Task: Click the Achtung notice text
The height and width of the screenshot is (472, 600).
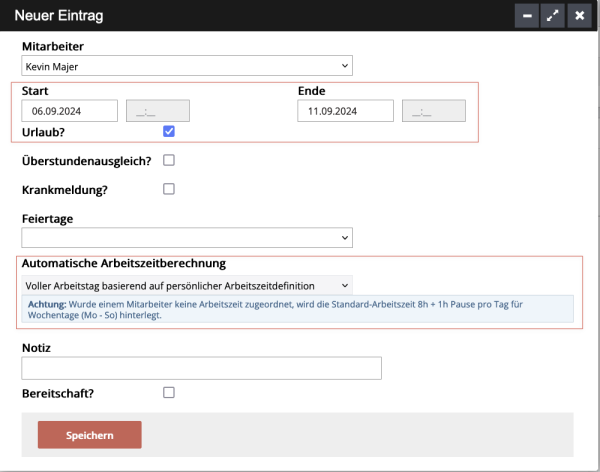Action: (300, 309)
